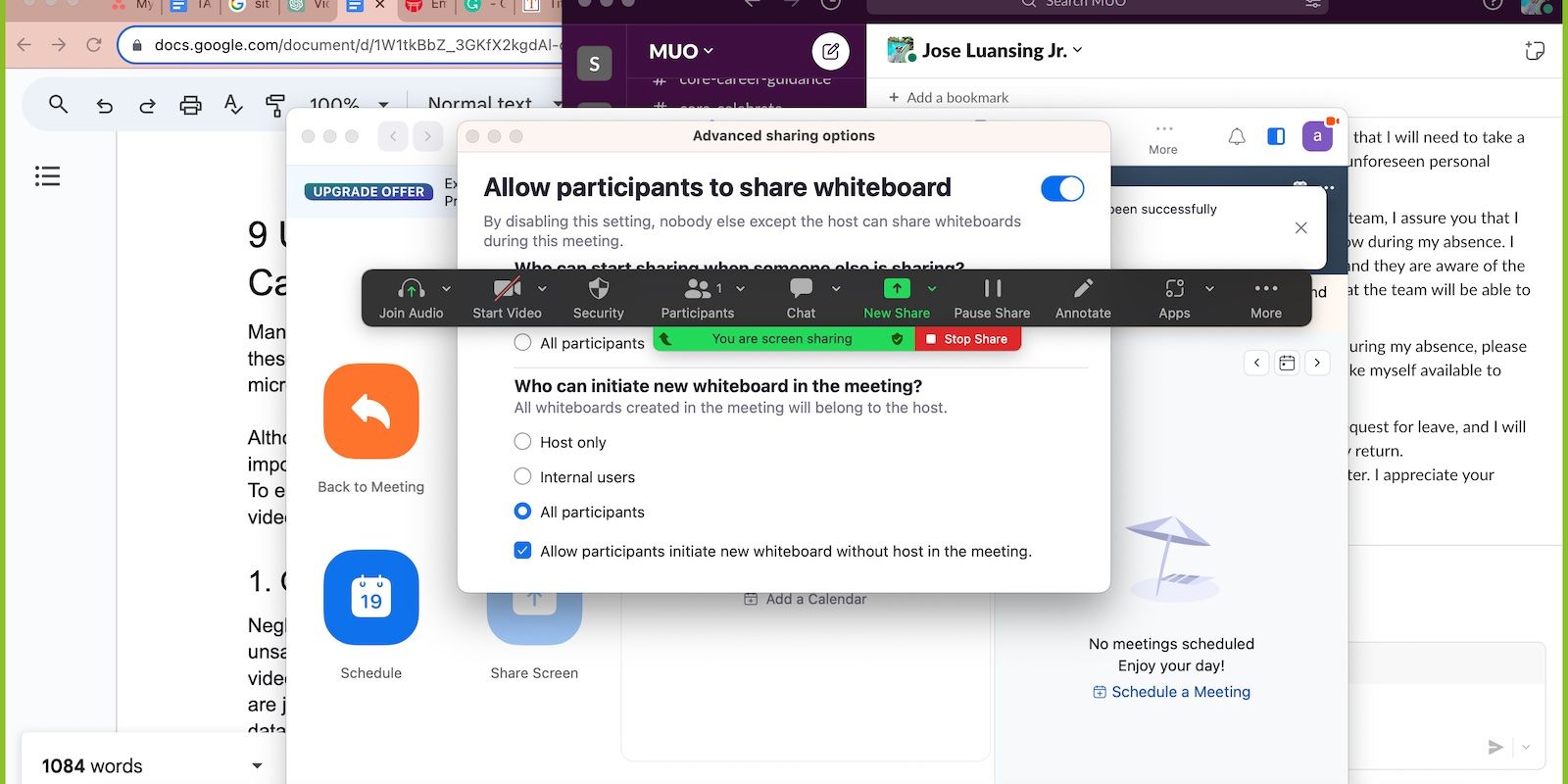The image size is (1568, 784).
Task: Select the Host only radio option
Action: coord(523,442)
